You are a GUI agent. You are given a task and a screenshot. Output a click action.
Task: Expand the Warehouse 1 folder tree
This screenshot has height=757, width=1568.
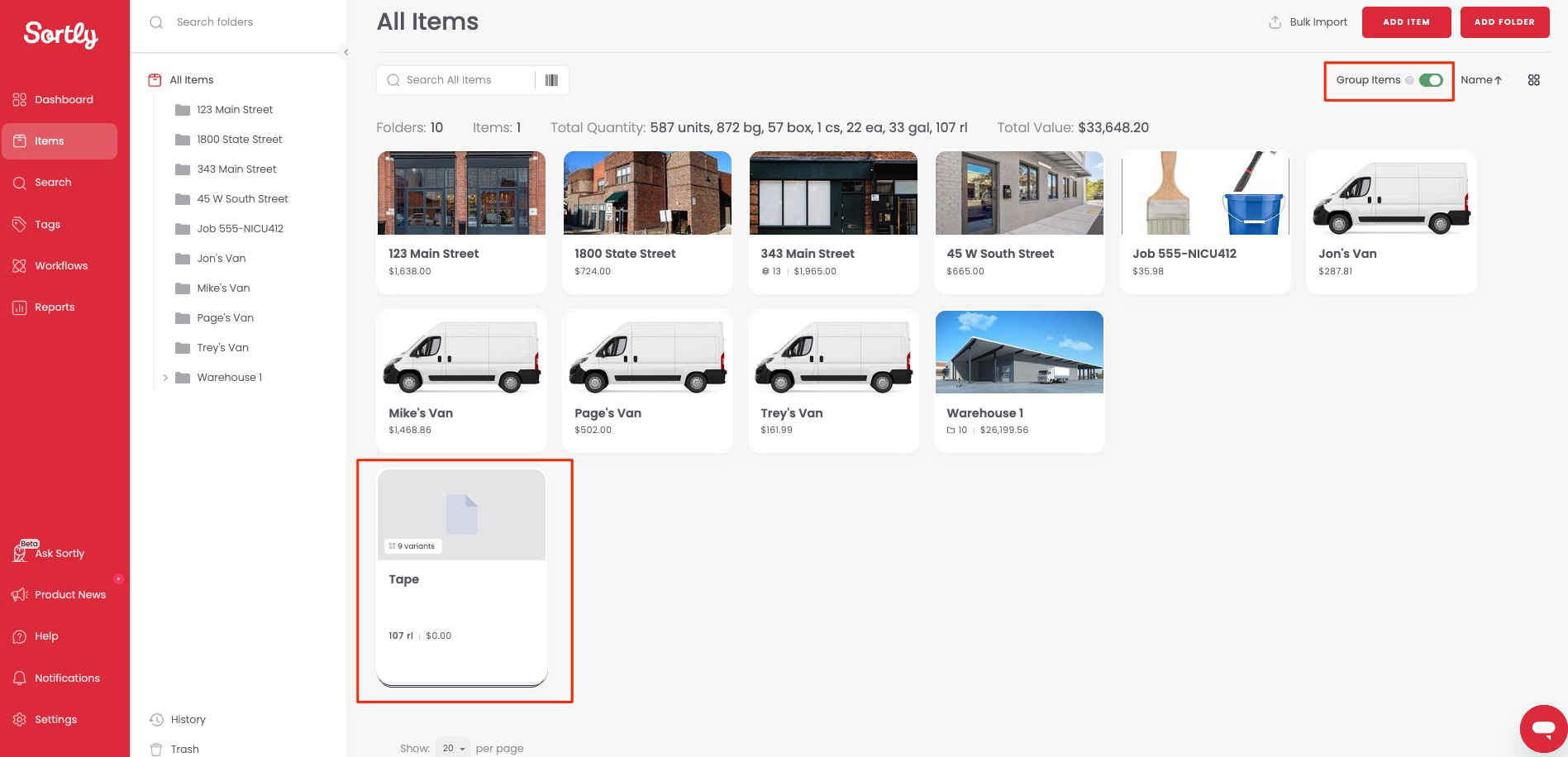tap(165, 378)
